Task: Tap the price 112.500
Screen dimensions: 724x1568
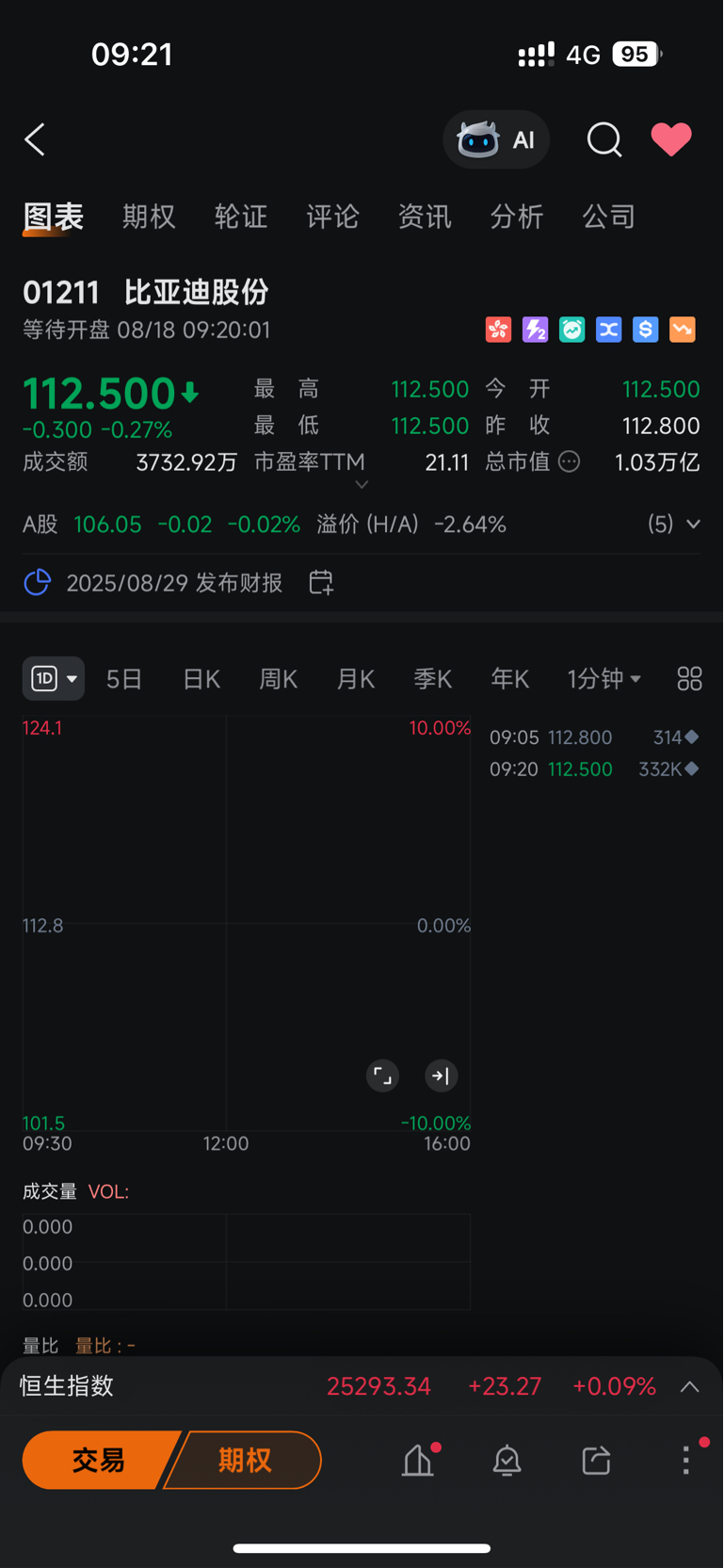Action: point(99,394)
